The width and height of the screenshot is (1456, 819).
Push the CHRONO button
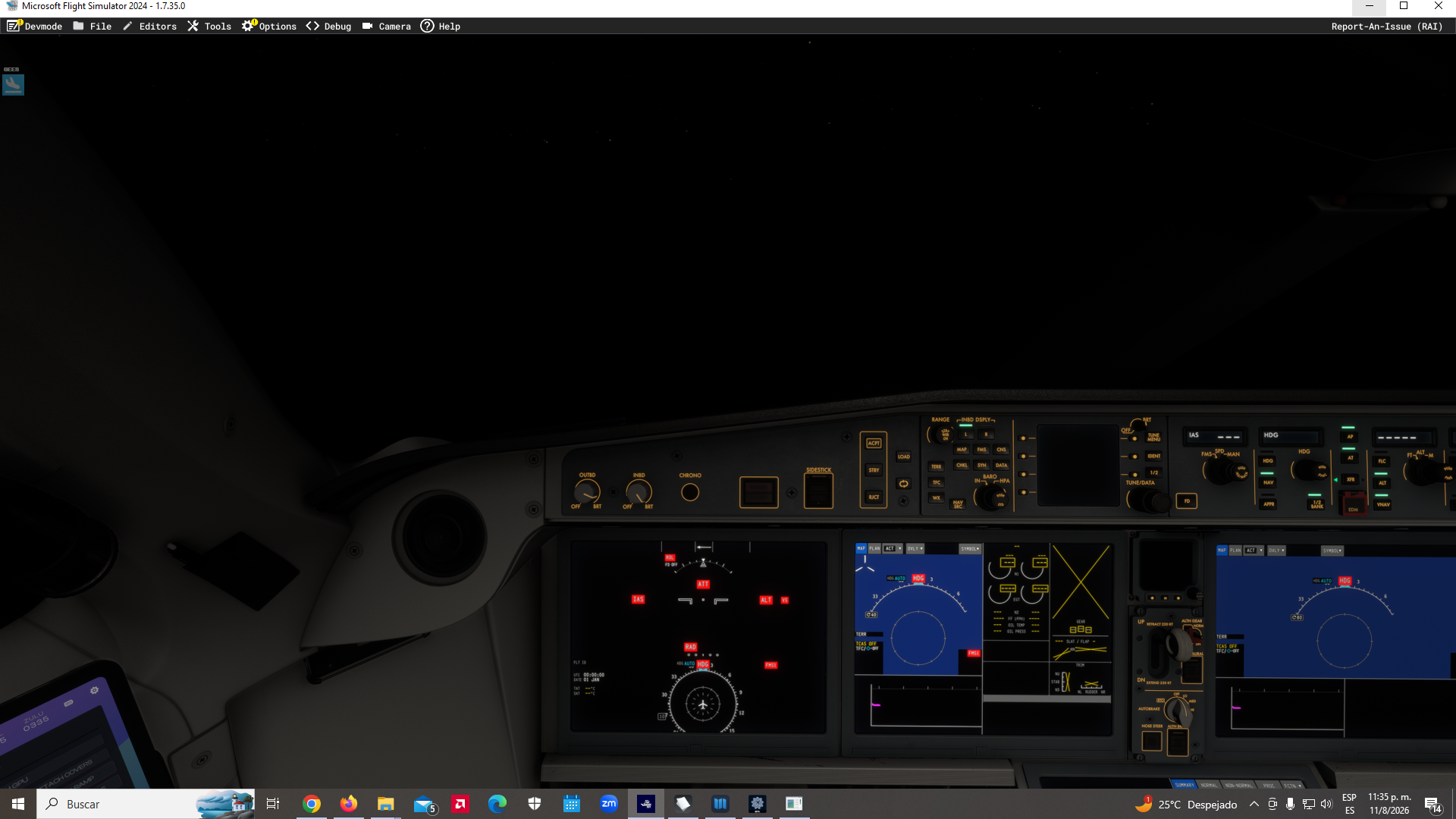[690, 492]
